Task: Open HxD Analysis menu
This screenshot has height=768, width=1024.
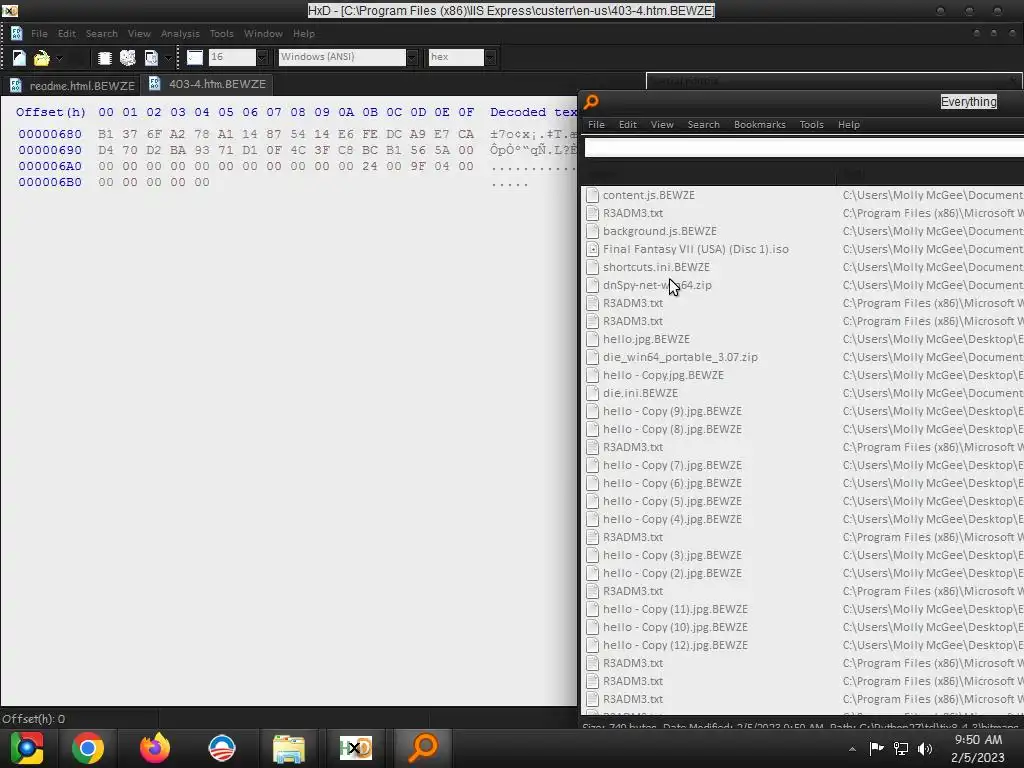Action: 180,33
